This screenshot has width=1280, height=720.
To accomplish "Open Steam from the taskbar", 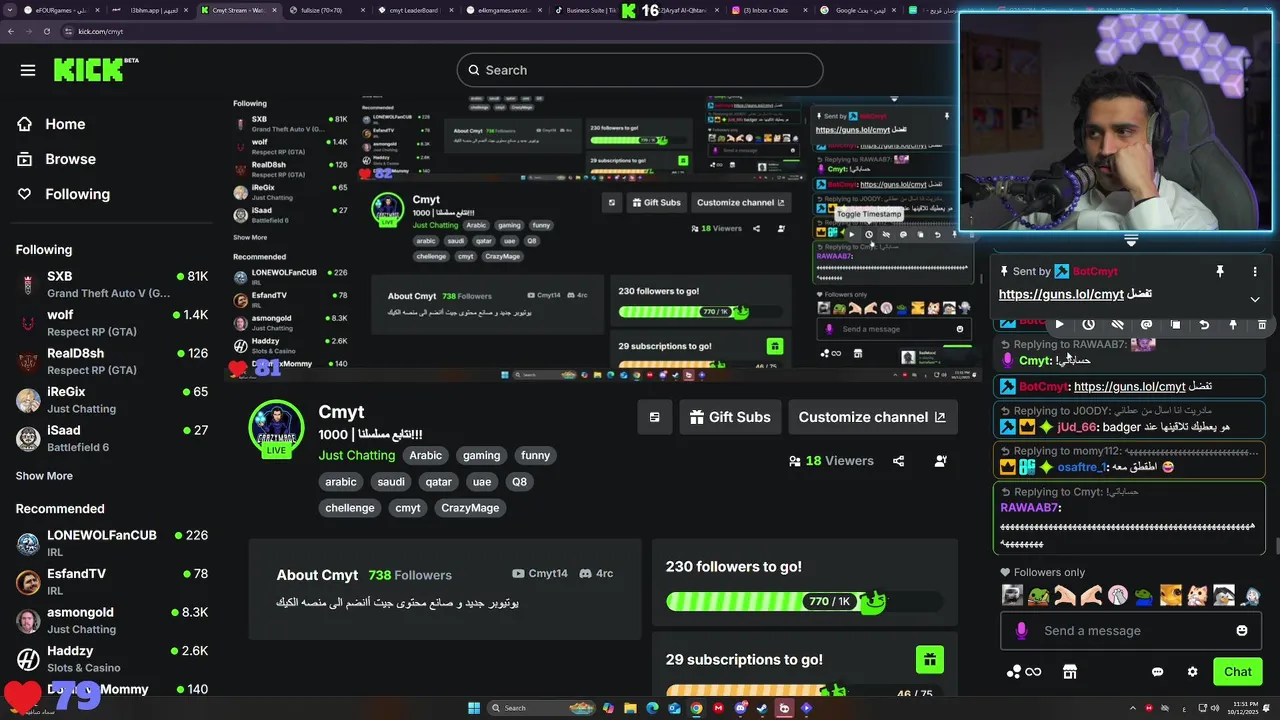I will [x=762, y=708].
